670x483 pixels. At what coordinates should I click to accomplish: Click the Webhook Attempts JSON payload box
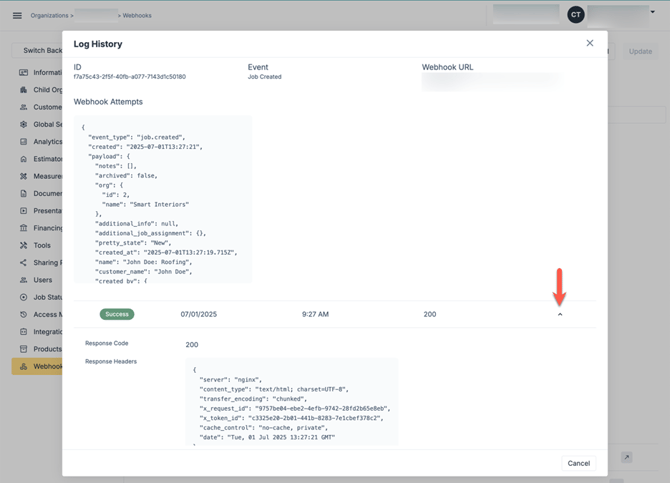tap(162, 198)
